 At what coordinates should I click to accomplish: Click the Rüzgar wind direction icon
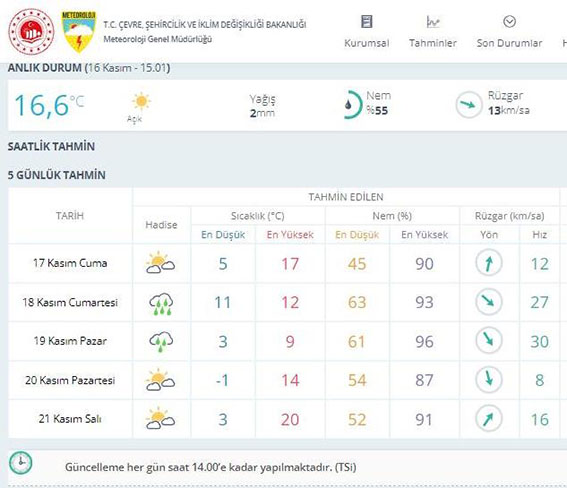tap(469, 105)
